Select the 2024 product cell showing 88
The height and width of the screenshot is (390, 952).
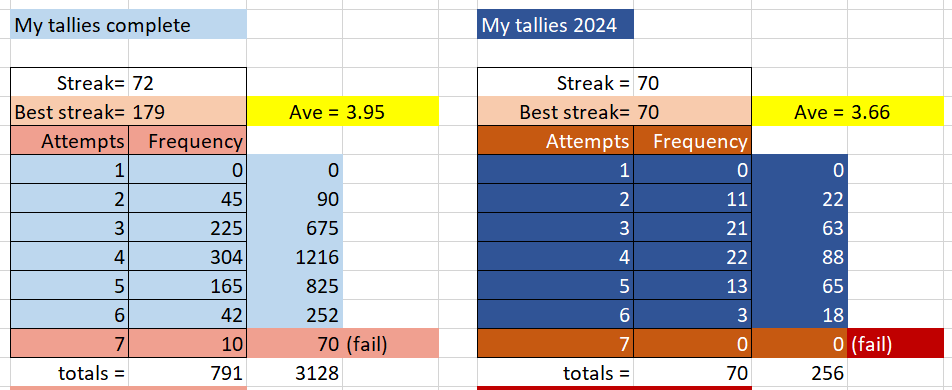point(800,257)
